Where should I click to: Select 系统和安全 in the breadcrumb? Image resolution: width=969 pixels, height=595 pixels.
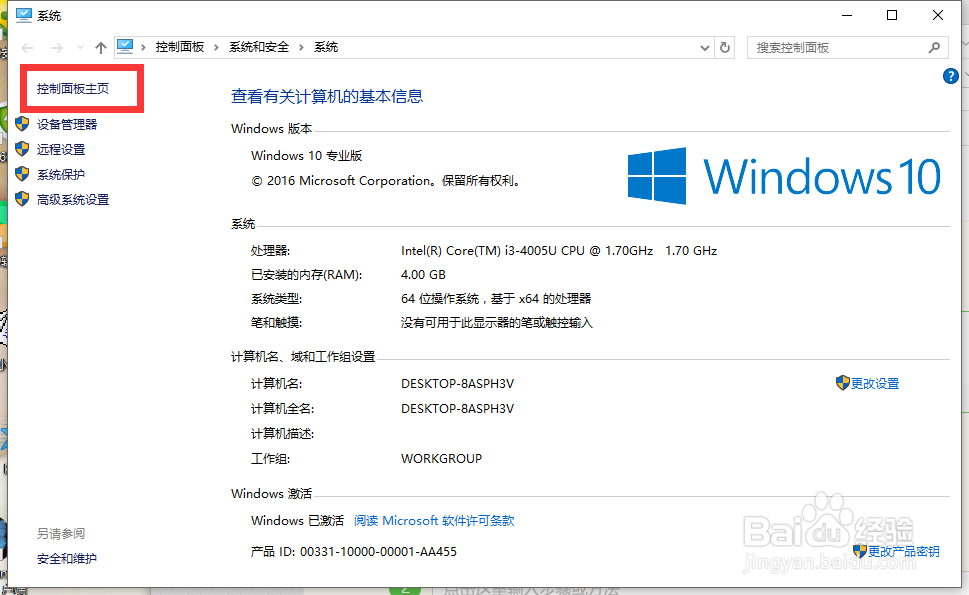click(x=259, y=47)
